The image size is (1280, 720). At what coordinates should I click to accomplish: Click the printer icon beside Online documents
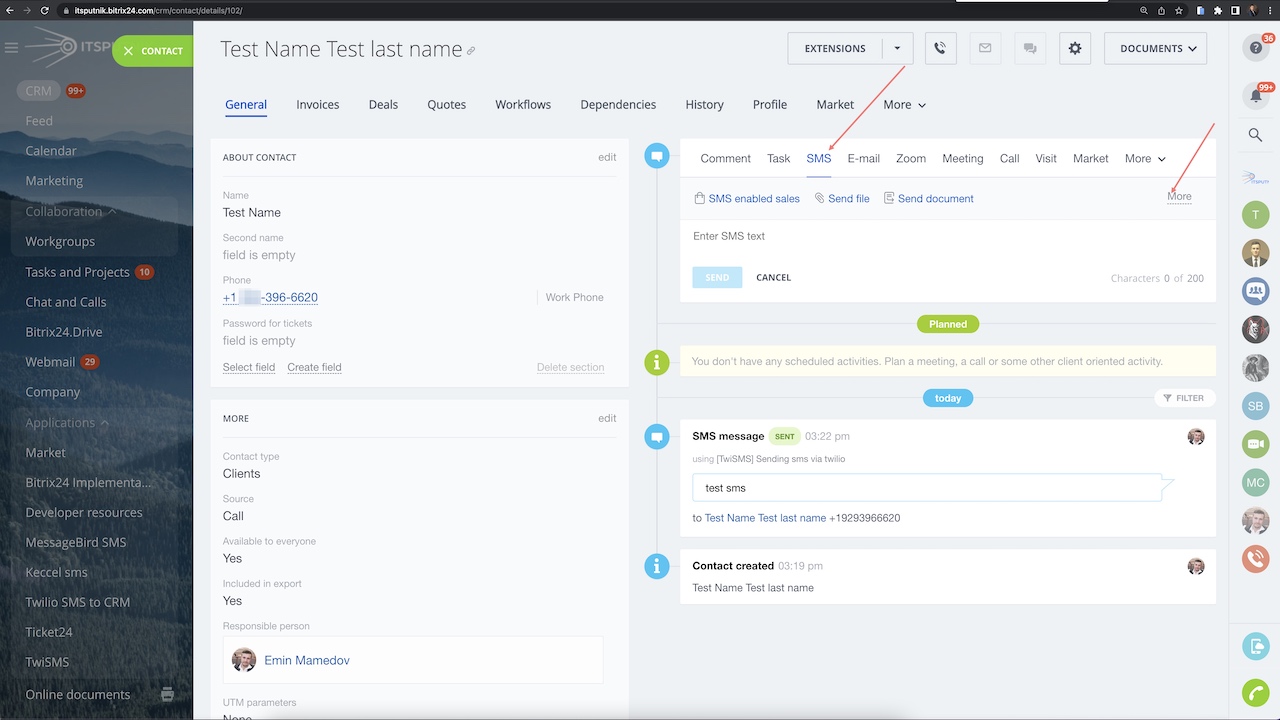pyautogui.click(x=167, y=694)
